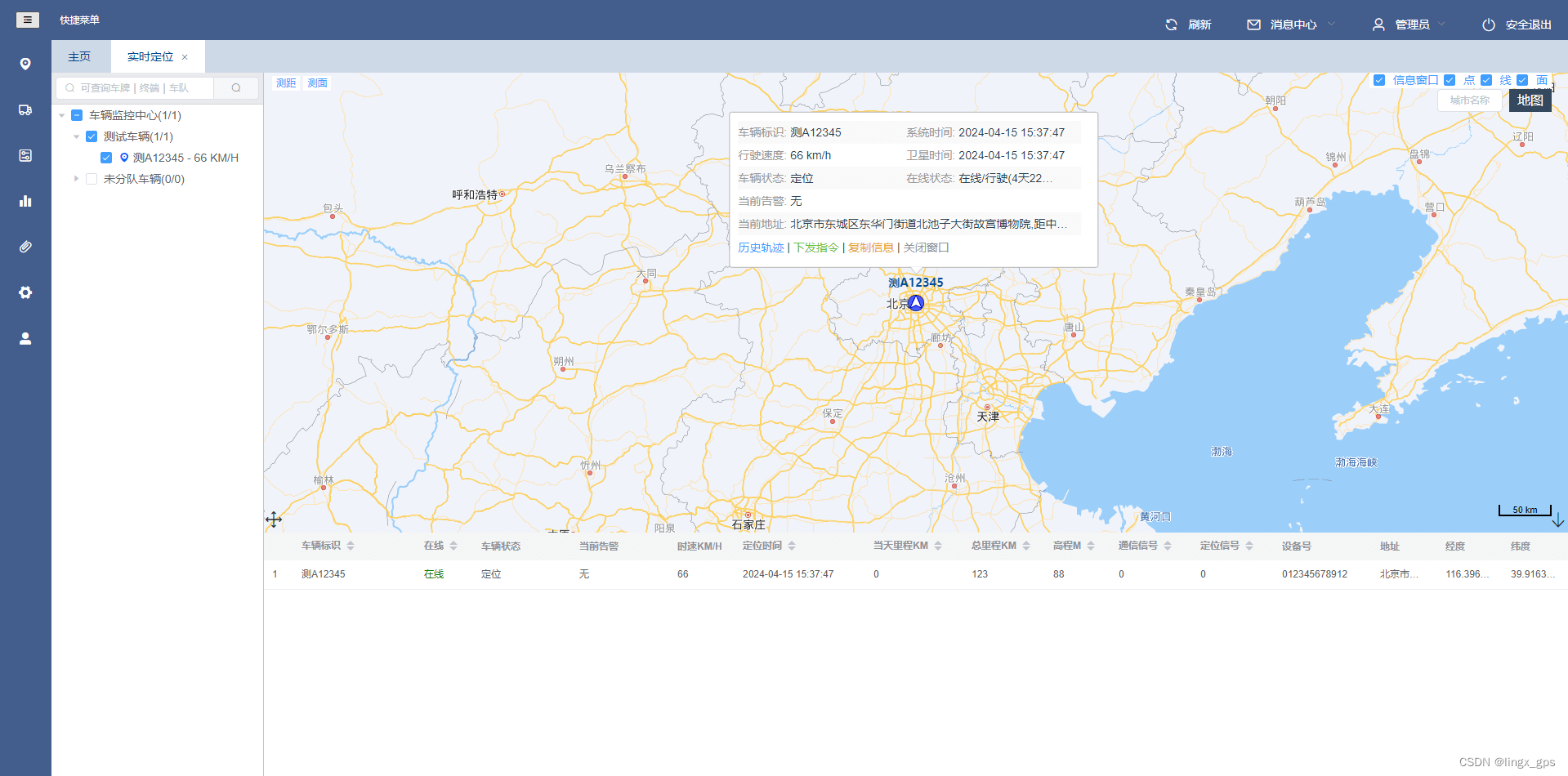
Task: Click the magnifier search button in vehicle search
Action: pos(236,87)
